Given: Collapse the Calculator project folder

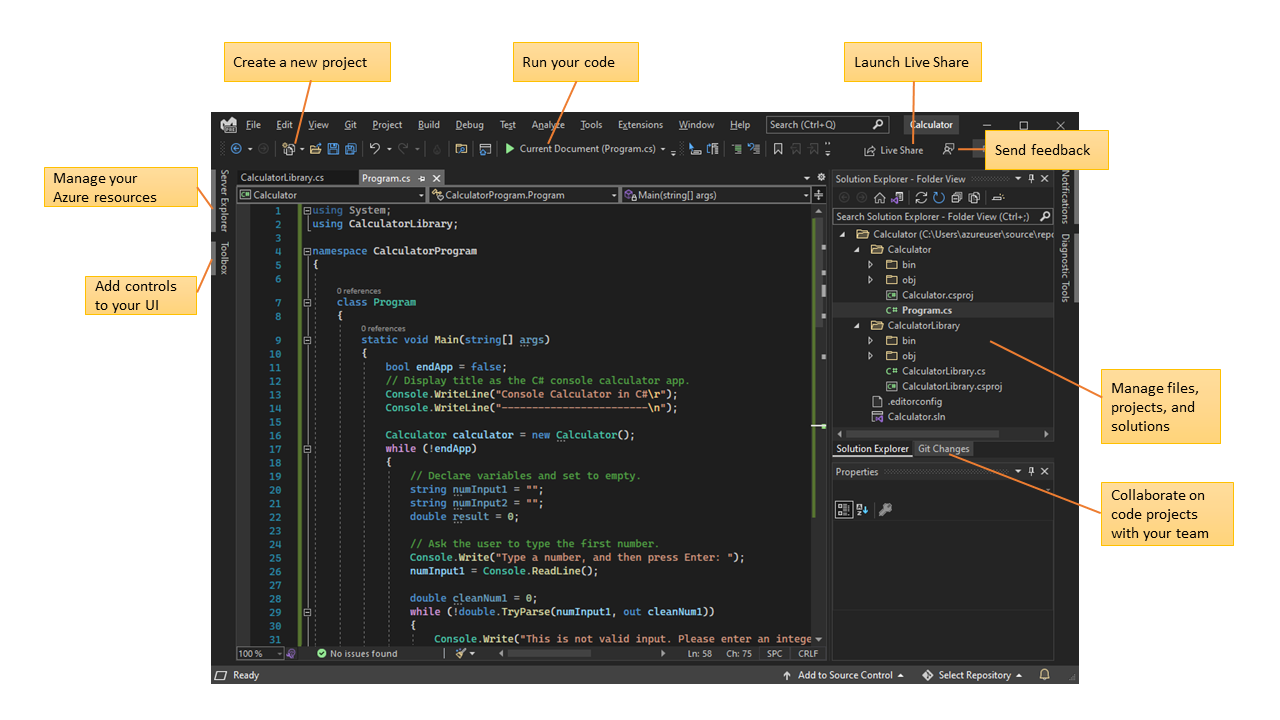Looking at the screenshot, I should 857,249.
